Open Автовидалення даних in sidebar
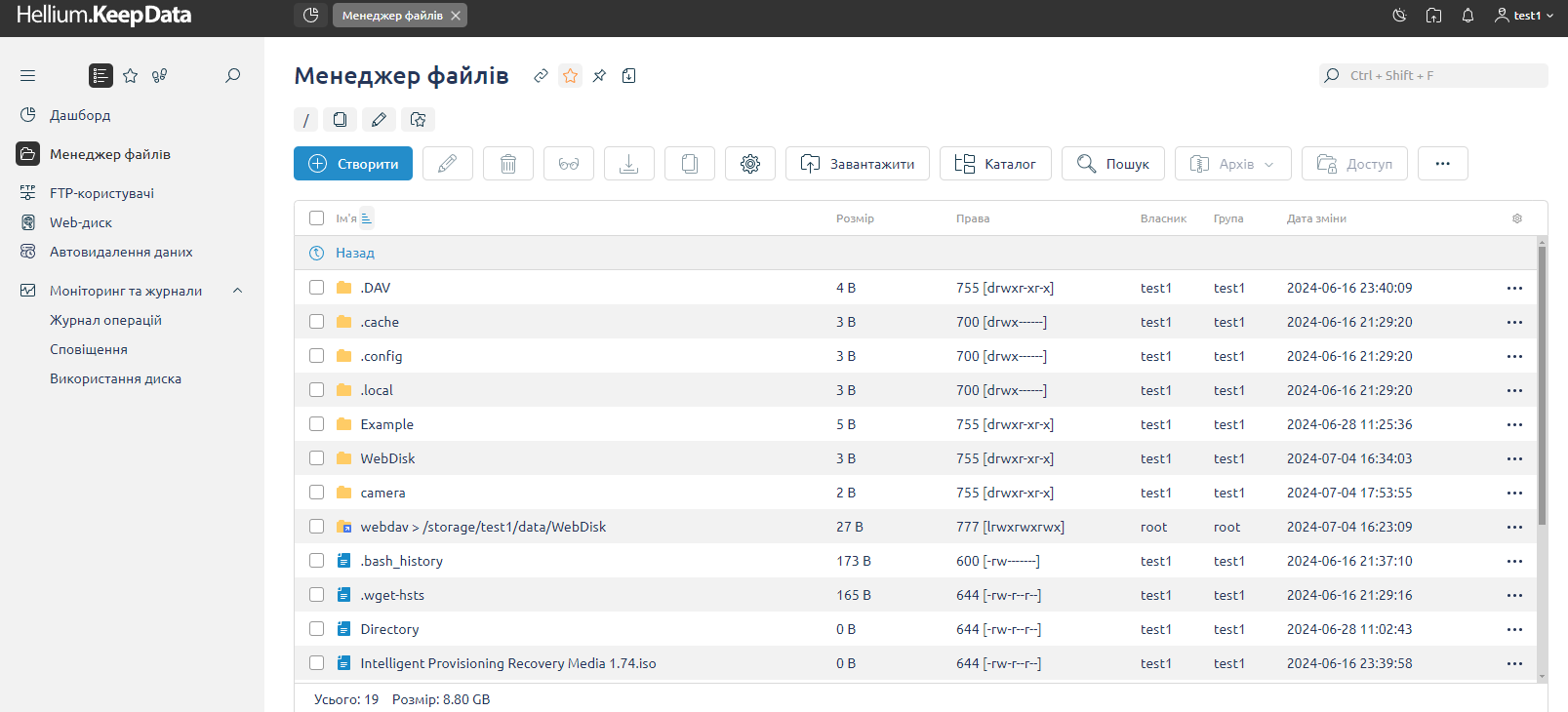This screenshot has height=712, width=1568. [121, 252]
